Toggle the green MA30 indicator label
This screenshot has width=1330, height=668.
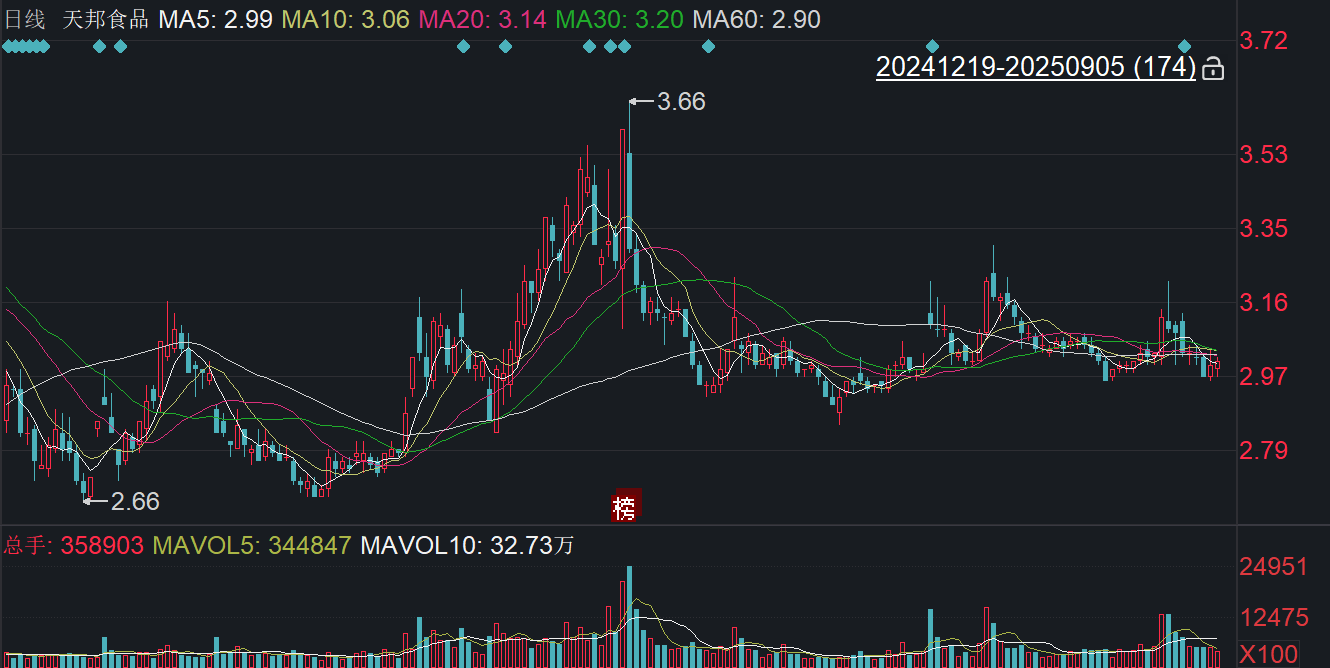tap(617, 19)
